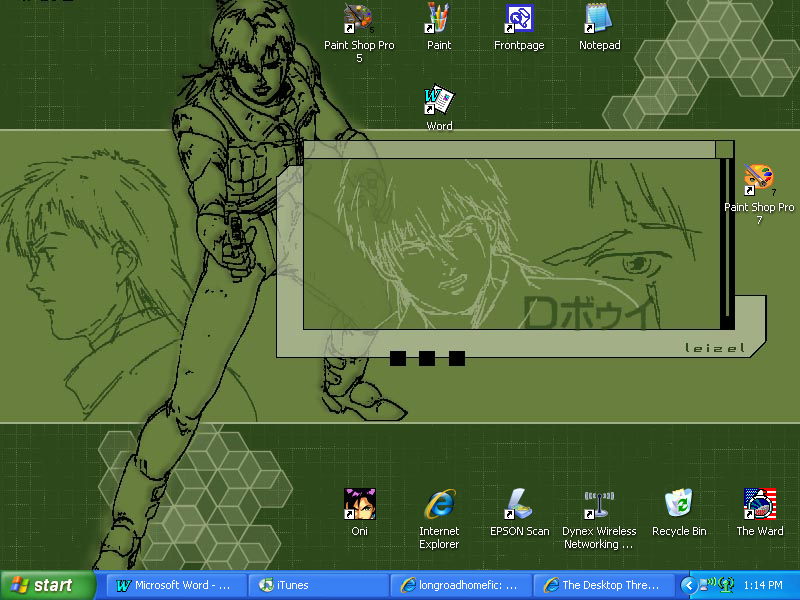Select the Frontpage desktop icon

click(519, 27)
